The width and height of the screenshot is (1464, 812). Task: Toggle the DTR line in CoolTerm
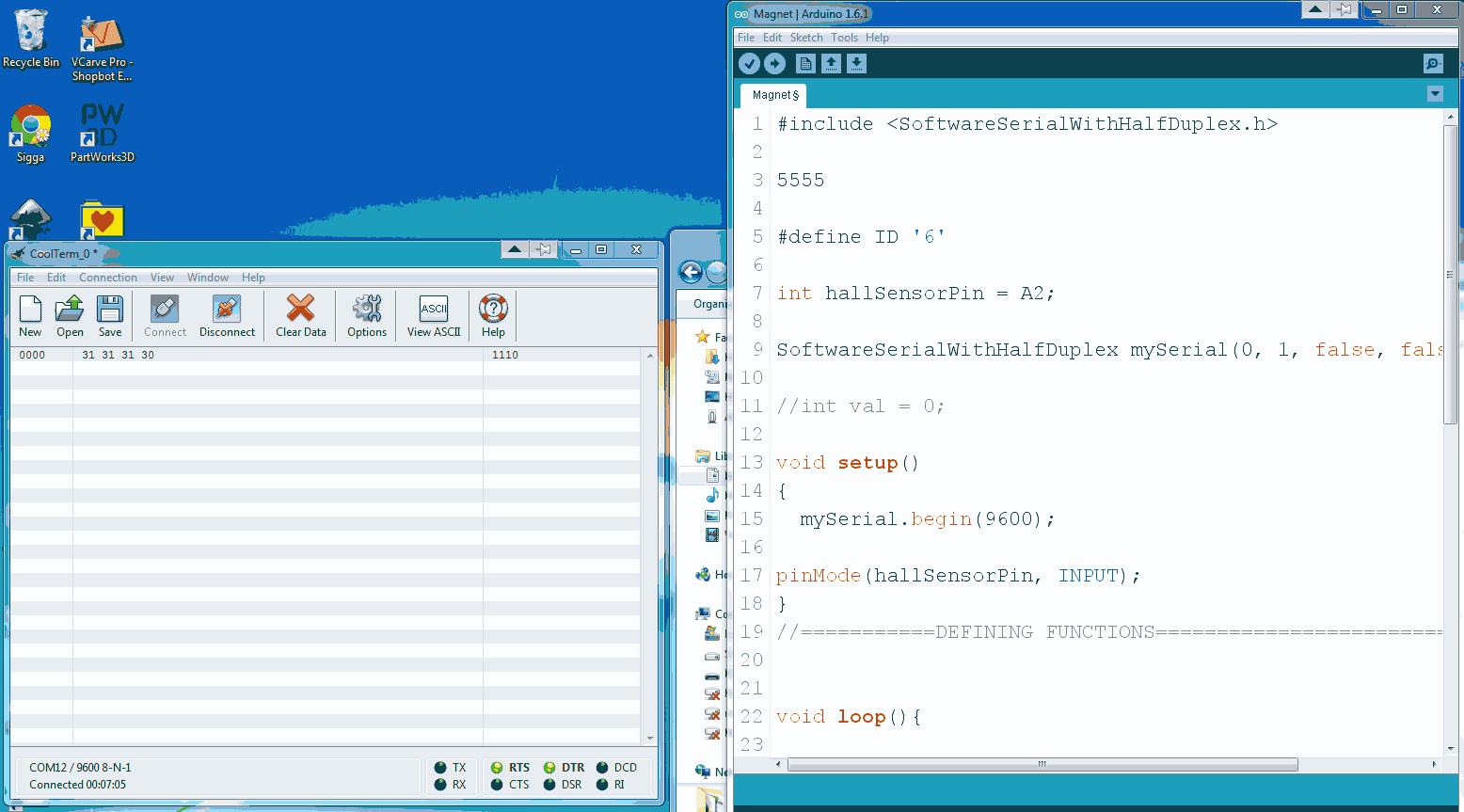click(549, 768)
